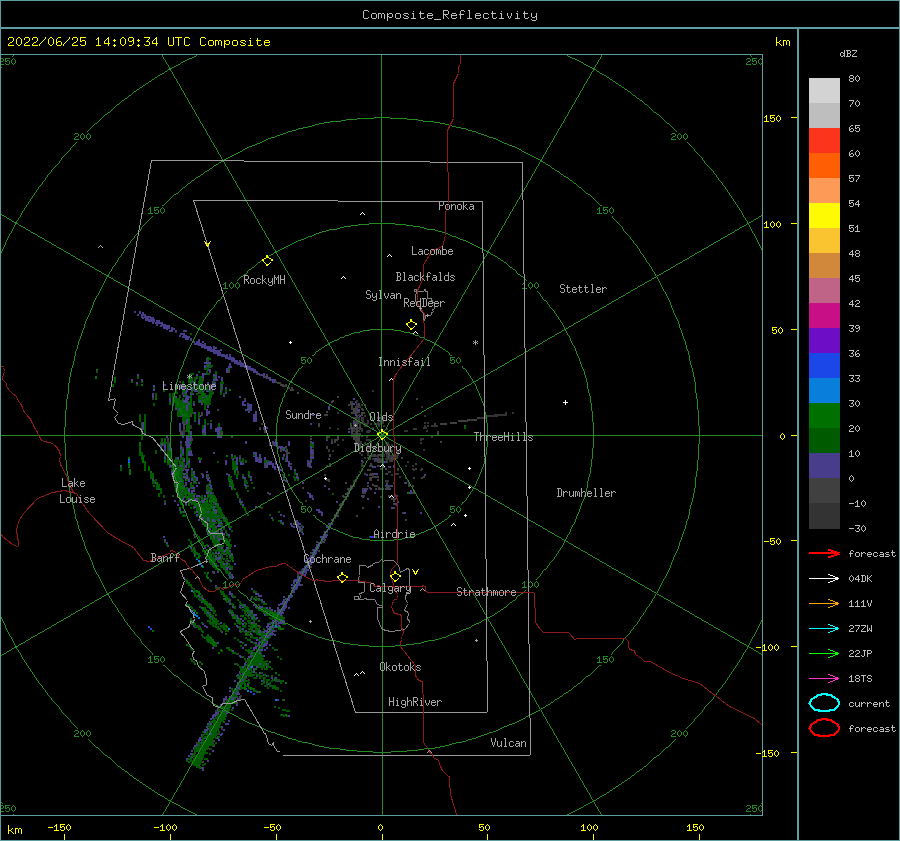The height and width of the screenshot is (841, 900).
Task: Click the magenta 18TS arrow icon
Action: pos(824,679)
